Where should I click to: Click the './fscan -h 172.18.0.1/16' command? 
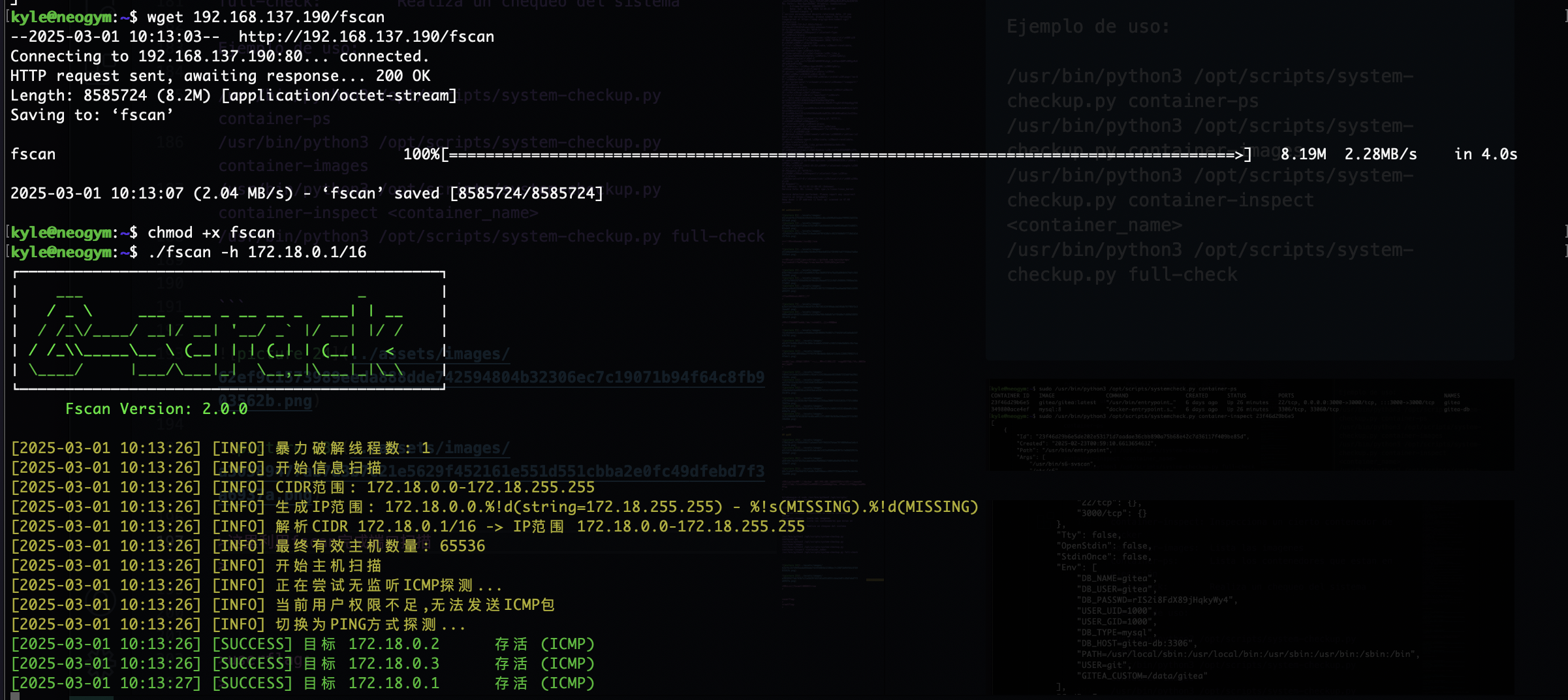pyautogui.click(x=257, y=253)
